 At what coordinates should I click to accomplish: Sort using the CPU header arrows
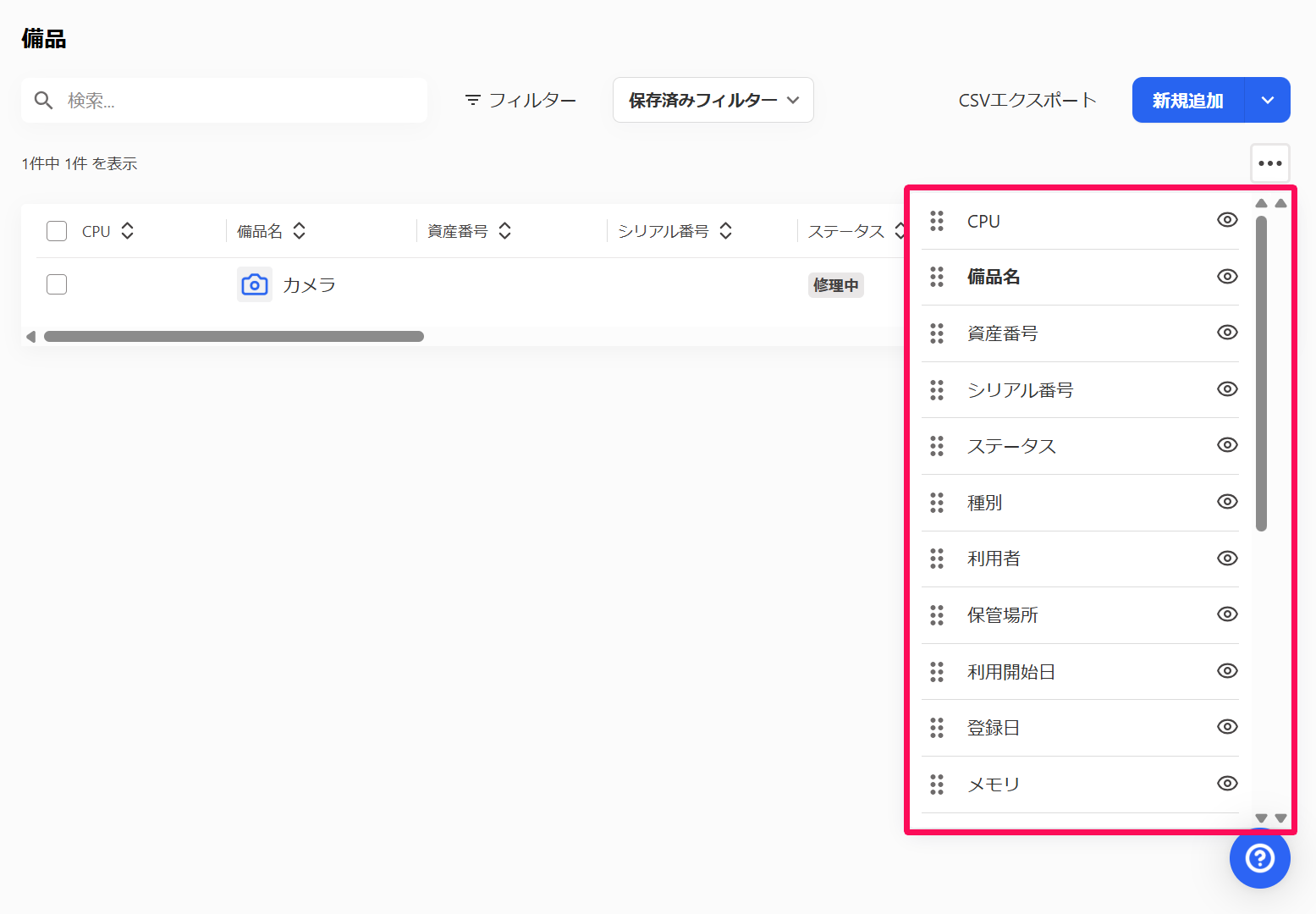128,231
